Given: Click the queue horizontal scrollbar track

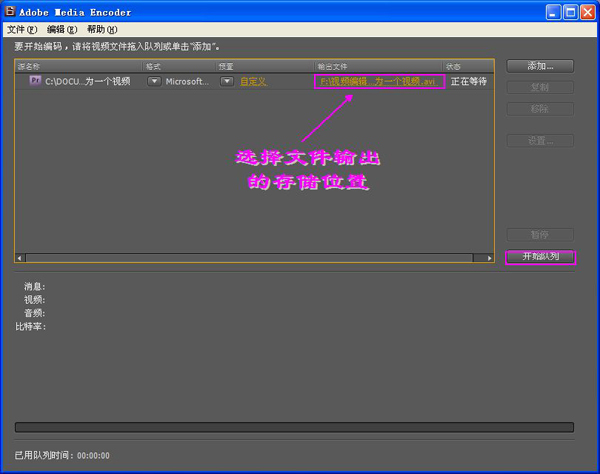Looking at the screenshot, I should tap(249, 258).
